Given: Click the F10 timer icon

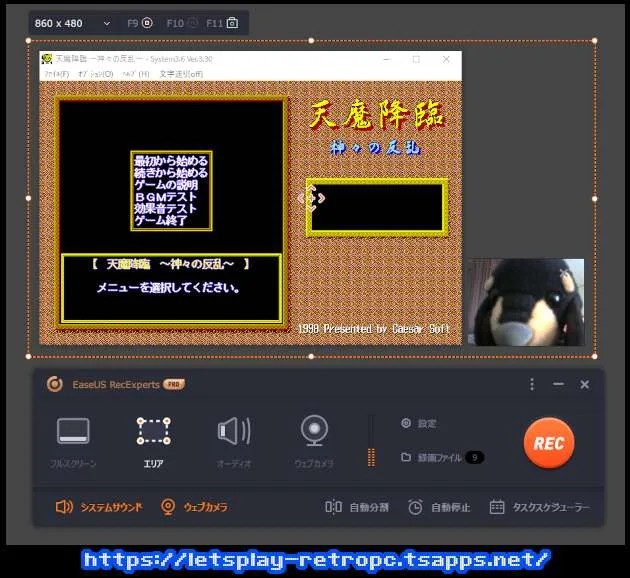Looking at the screenshot, I should pyautogui.click(x=194, y=23).
